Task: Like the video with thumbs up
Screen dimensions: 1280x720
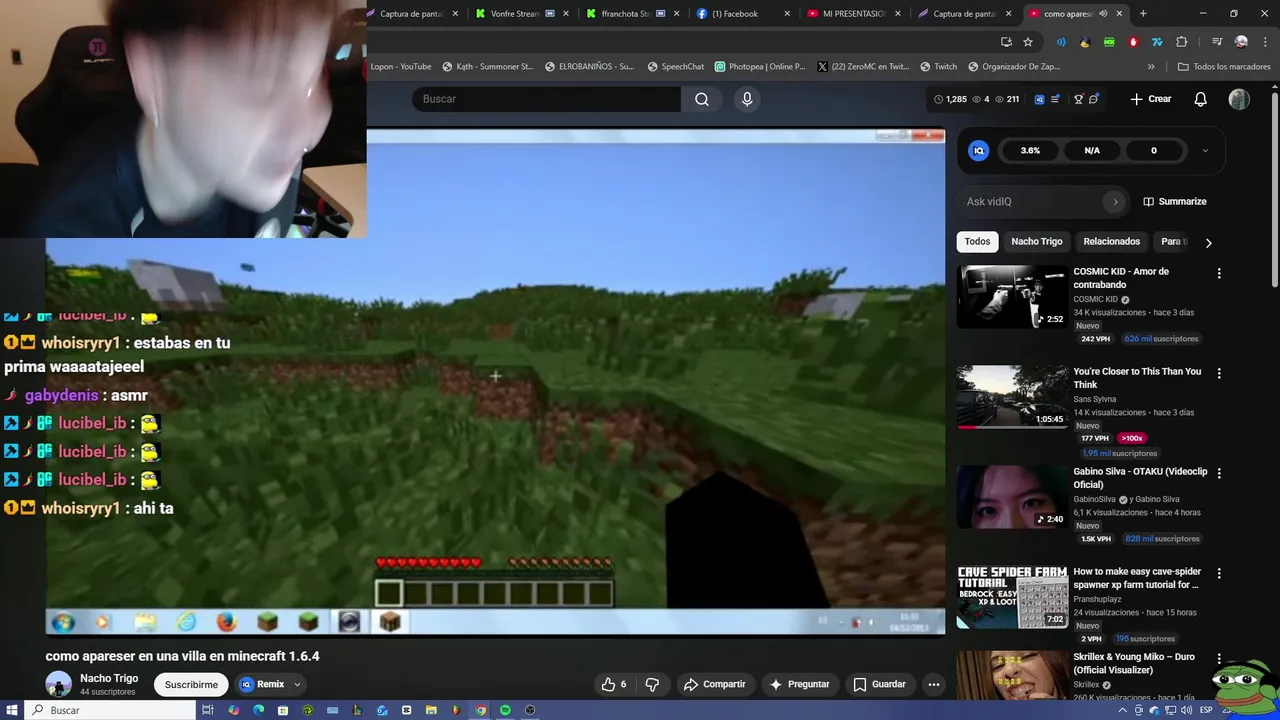Action: click(613, 684)
